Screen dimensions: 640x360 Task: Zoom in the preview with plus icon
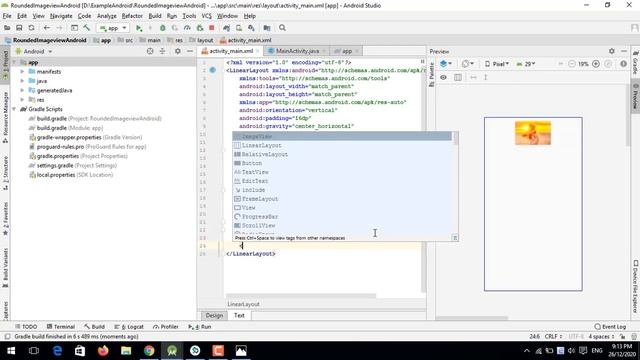(x=596, y=64)
